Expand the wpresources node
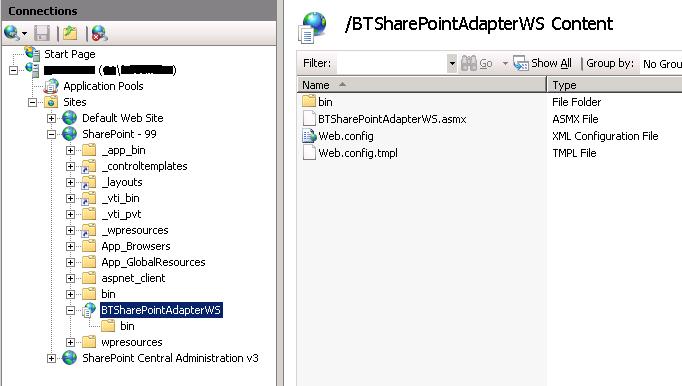The image size is (682, 386). click(x=70, y=342)
